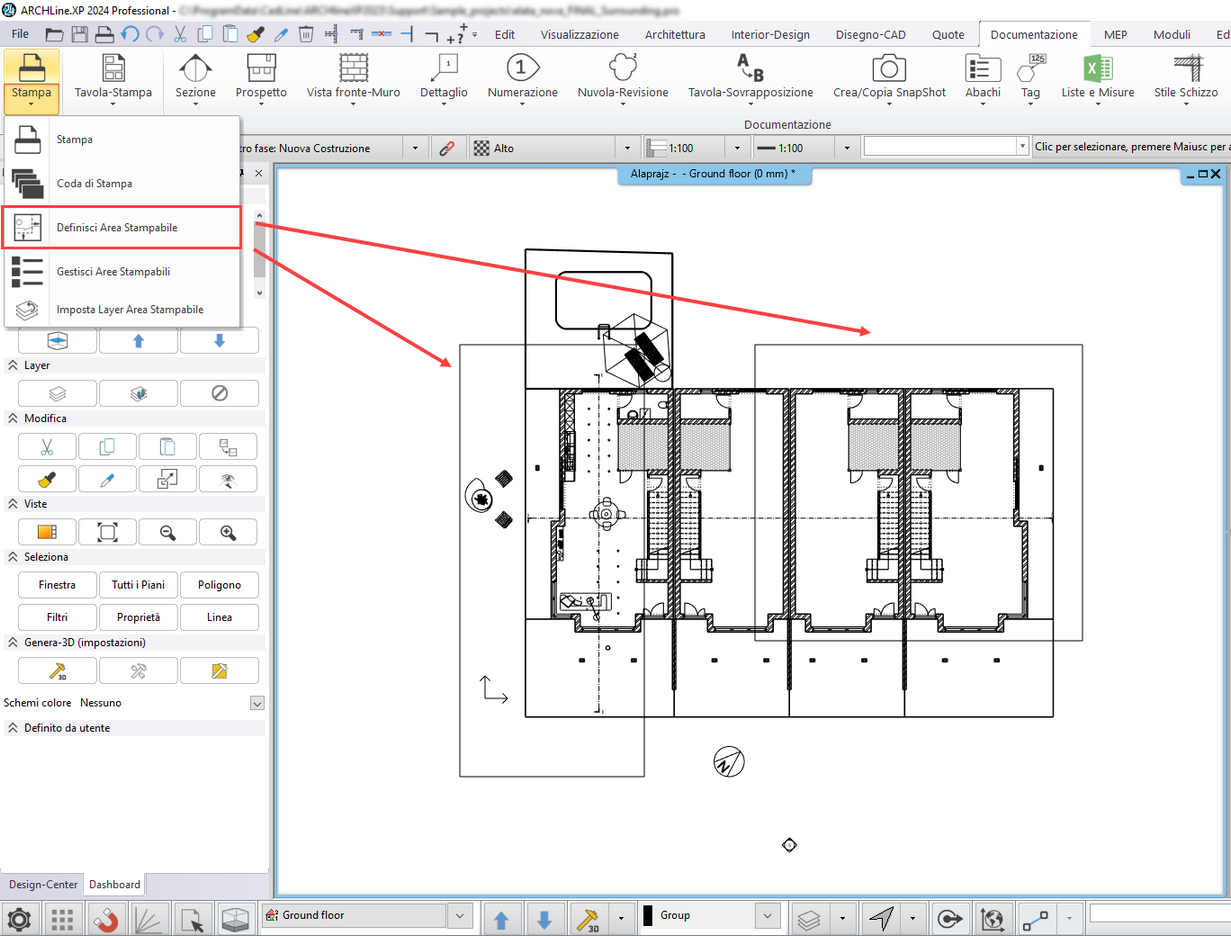Click the Proprietà button
The image size is (1231, 936).
coord(138,617)
